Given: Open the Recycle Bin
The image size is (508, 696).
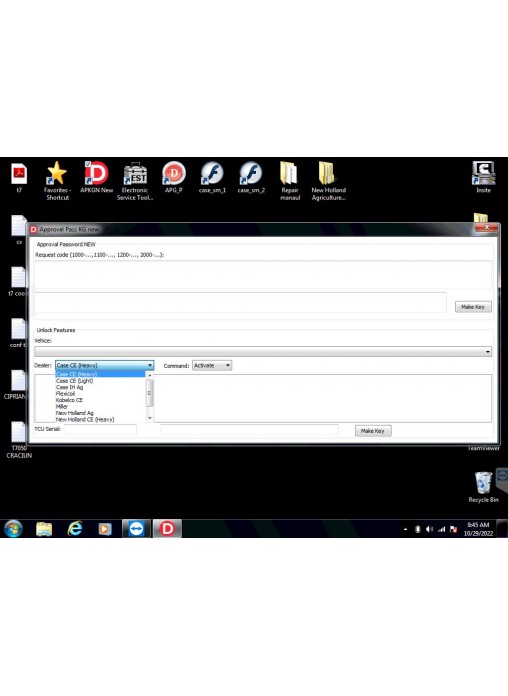Looking at the screenshot, I should point(483,487).
